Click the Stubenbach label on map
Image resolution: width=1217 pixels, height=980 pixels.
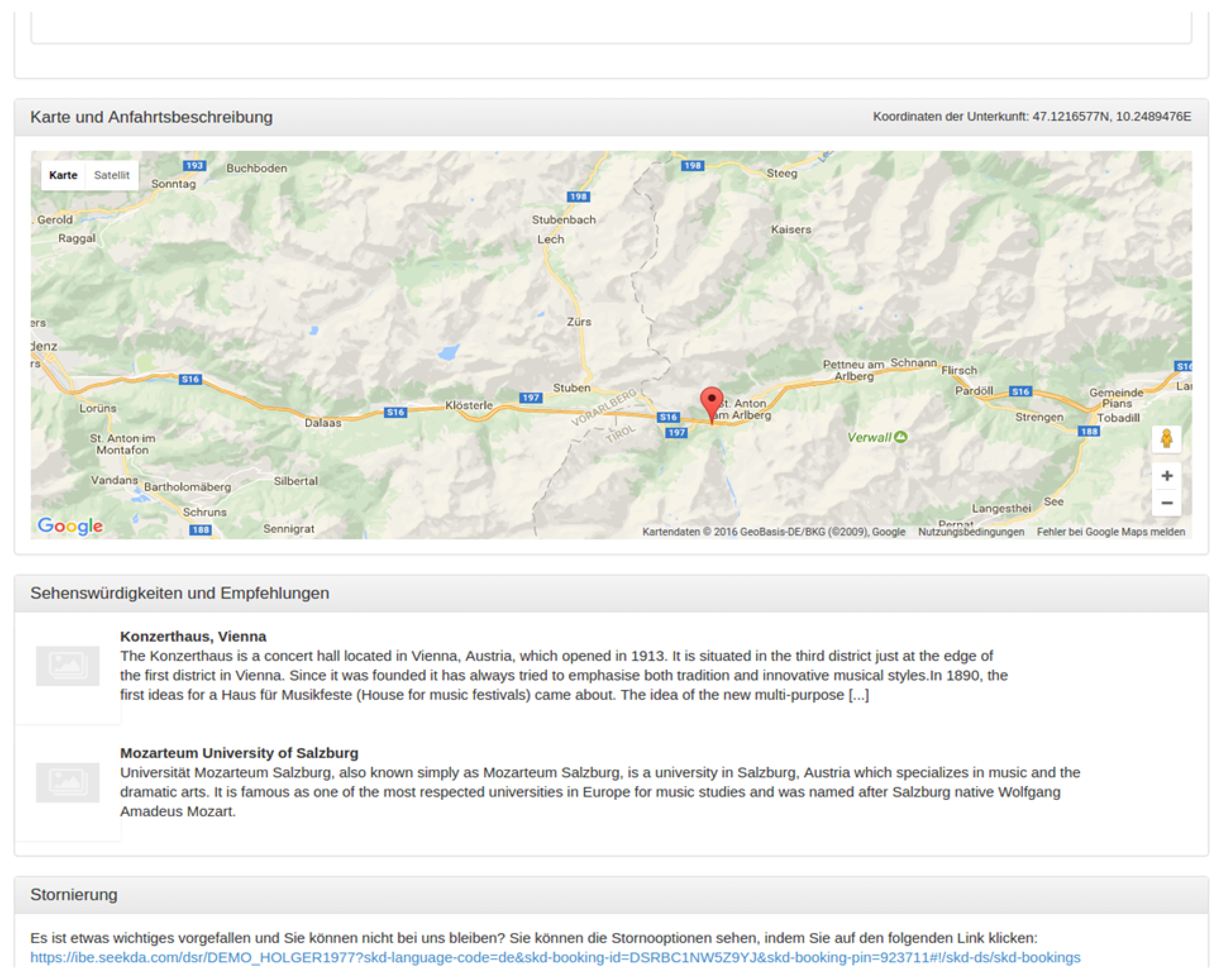point(564,220)
